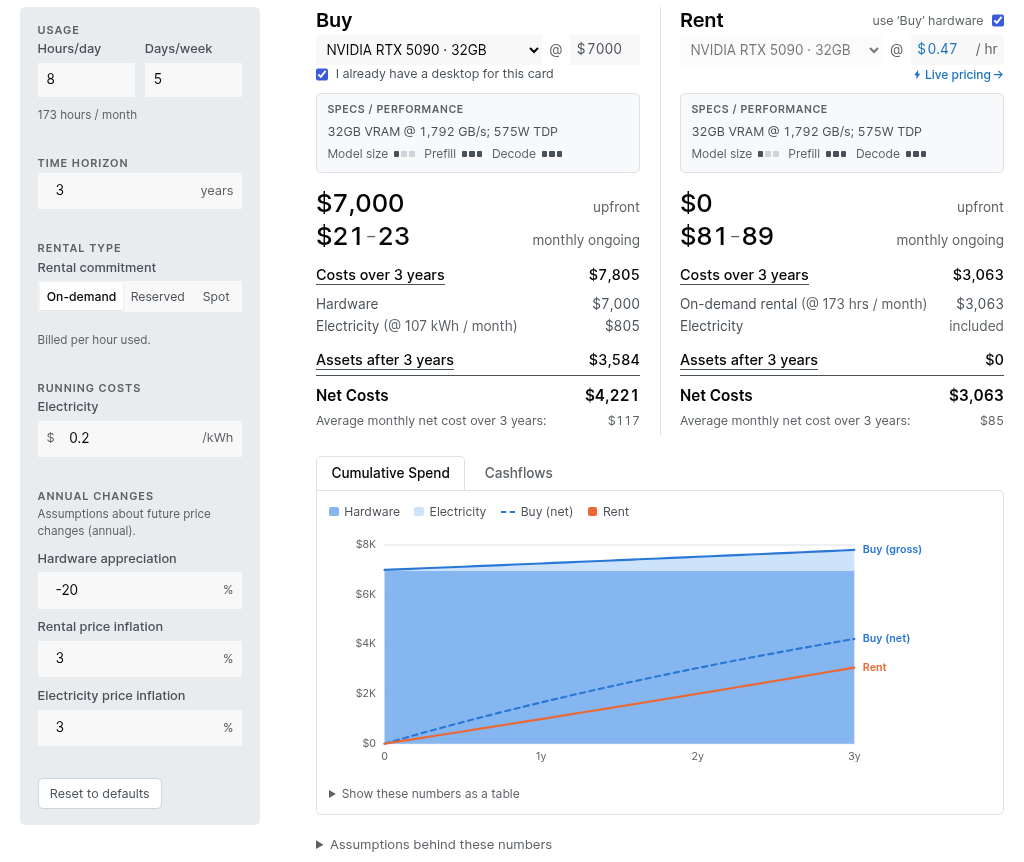The image size is (1024, 862).
Task: Click the 'Billed per hour used.' note
Action: (93, 340)
